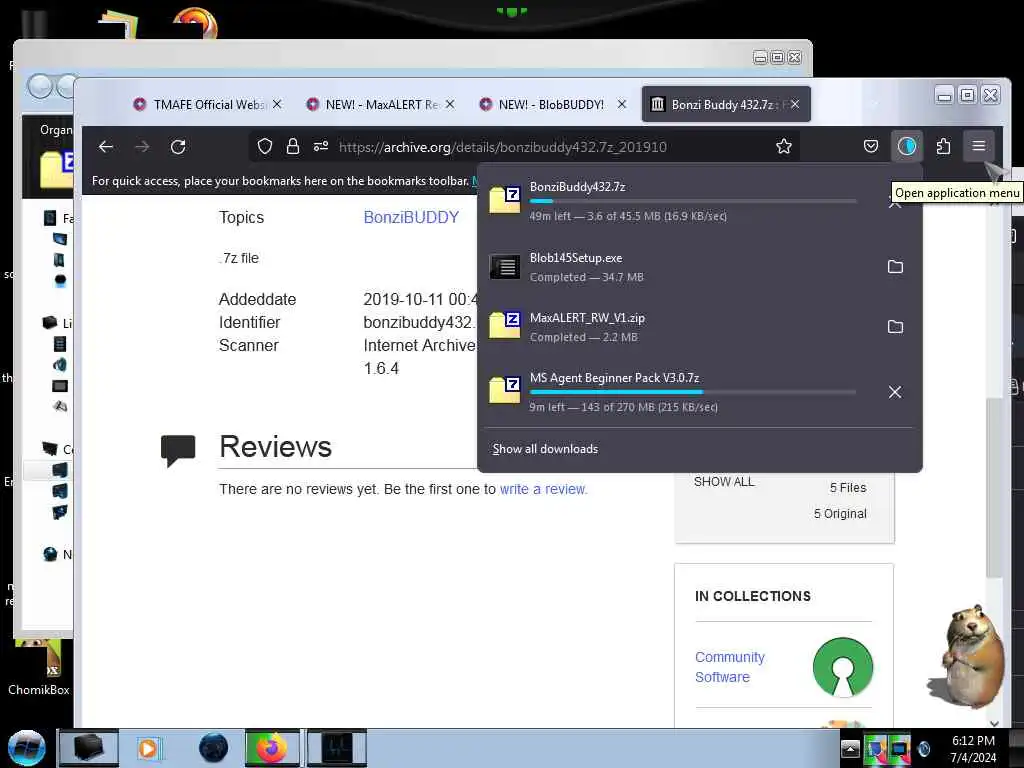Click the BonziBuddy432.7z download file icon
This screenshot has height=768, width=1024.
coord(505,200)
